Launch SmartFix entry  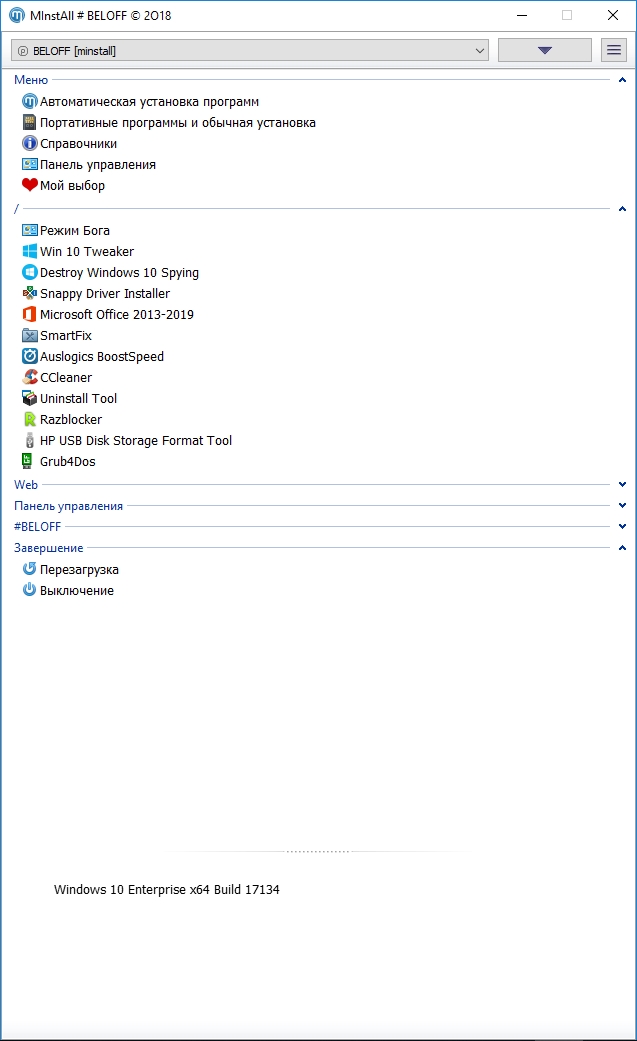coord(66,335)
